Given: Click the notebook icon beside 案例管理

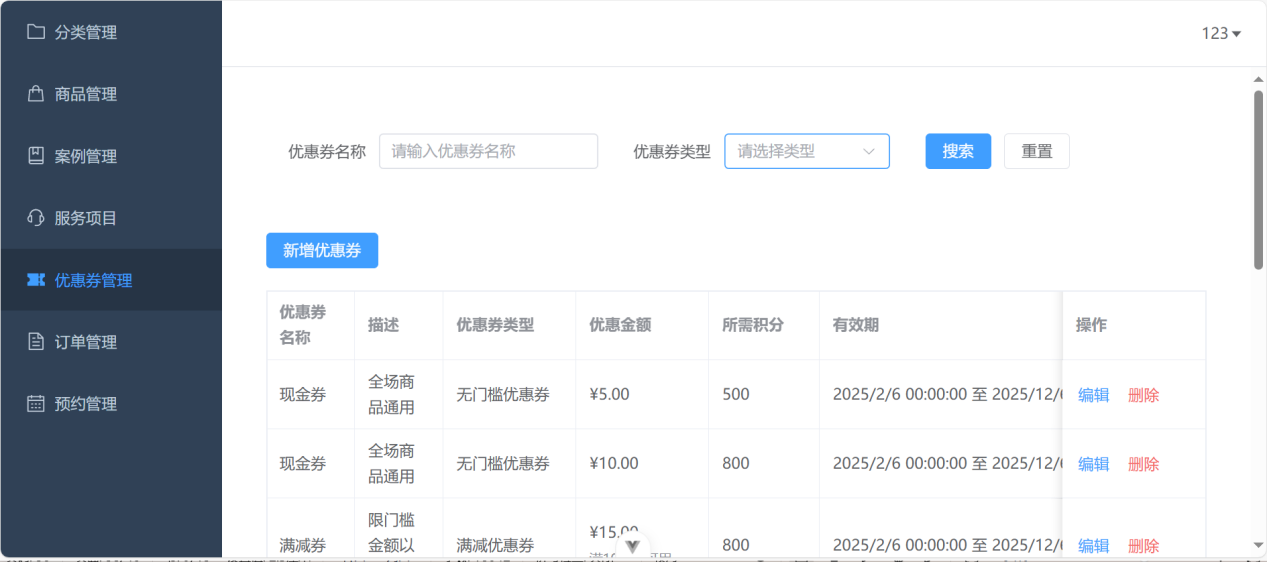Looking at the screenshot, I should [x=36, y=156].
